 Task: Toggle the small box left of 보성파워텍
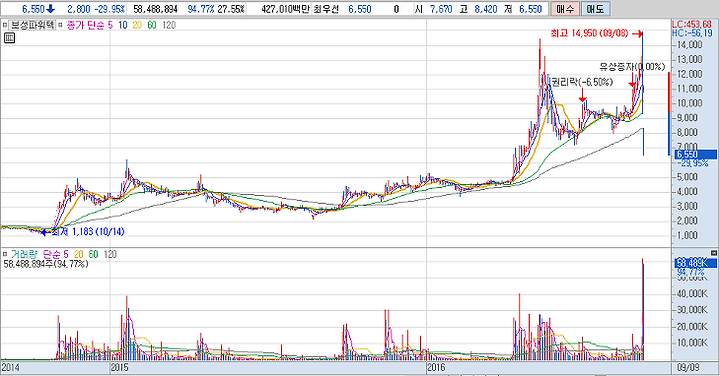coord(5,25)
